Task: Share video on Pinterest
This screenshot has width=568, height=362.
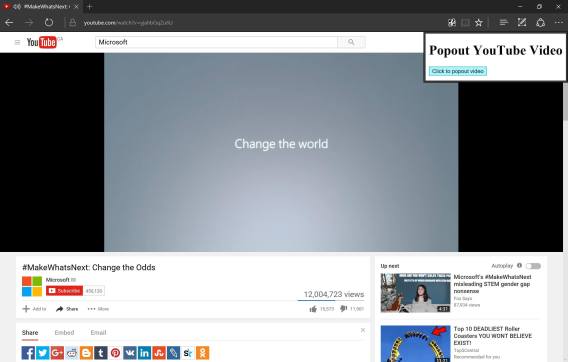Action: point(115,353)
